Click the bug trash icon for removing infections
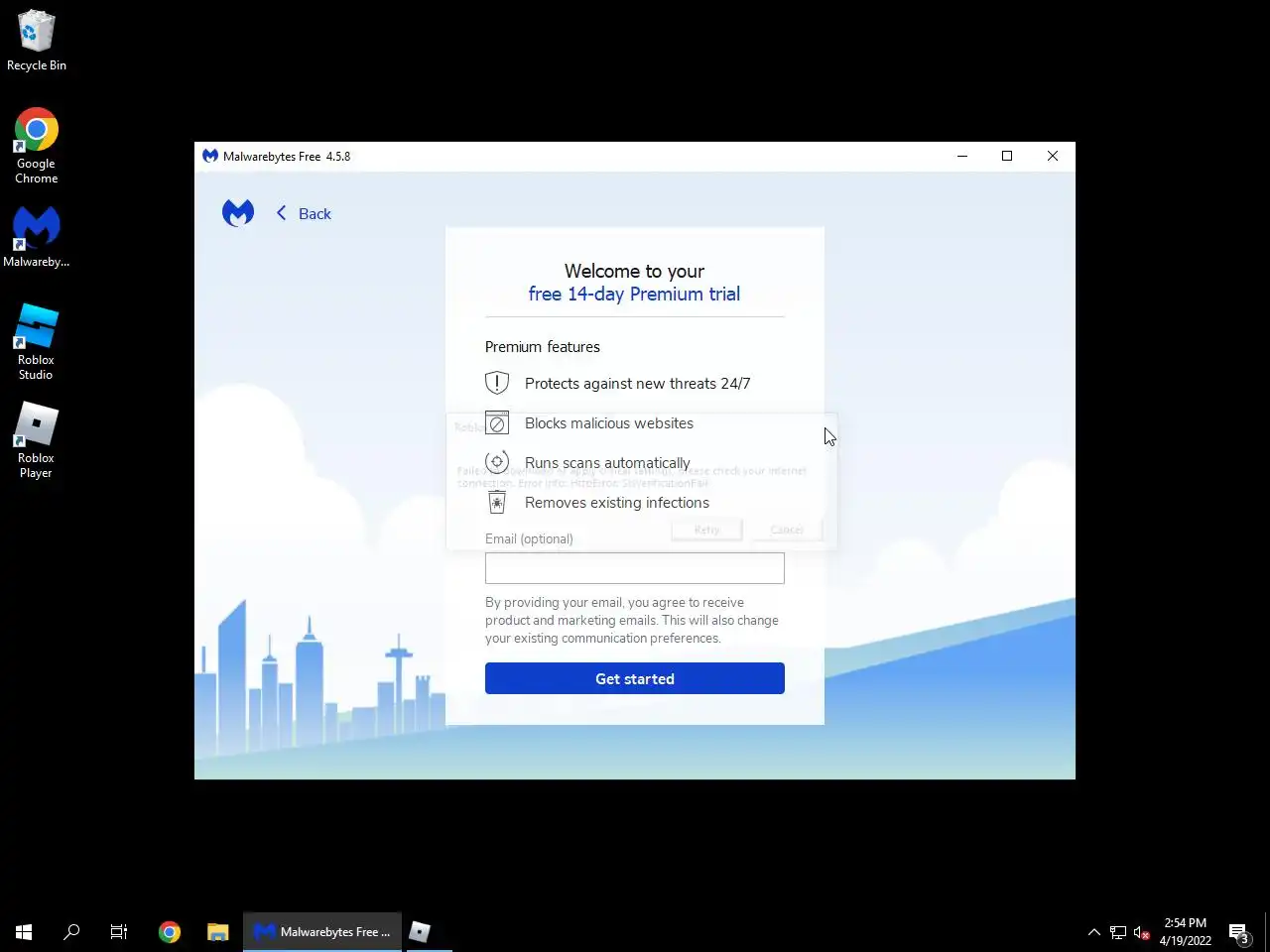Screen dimensions: 1270x952 (x=497, y=502)
